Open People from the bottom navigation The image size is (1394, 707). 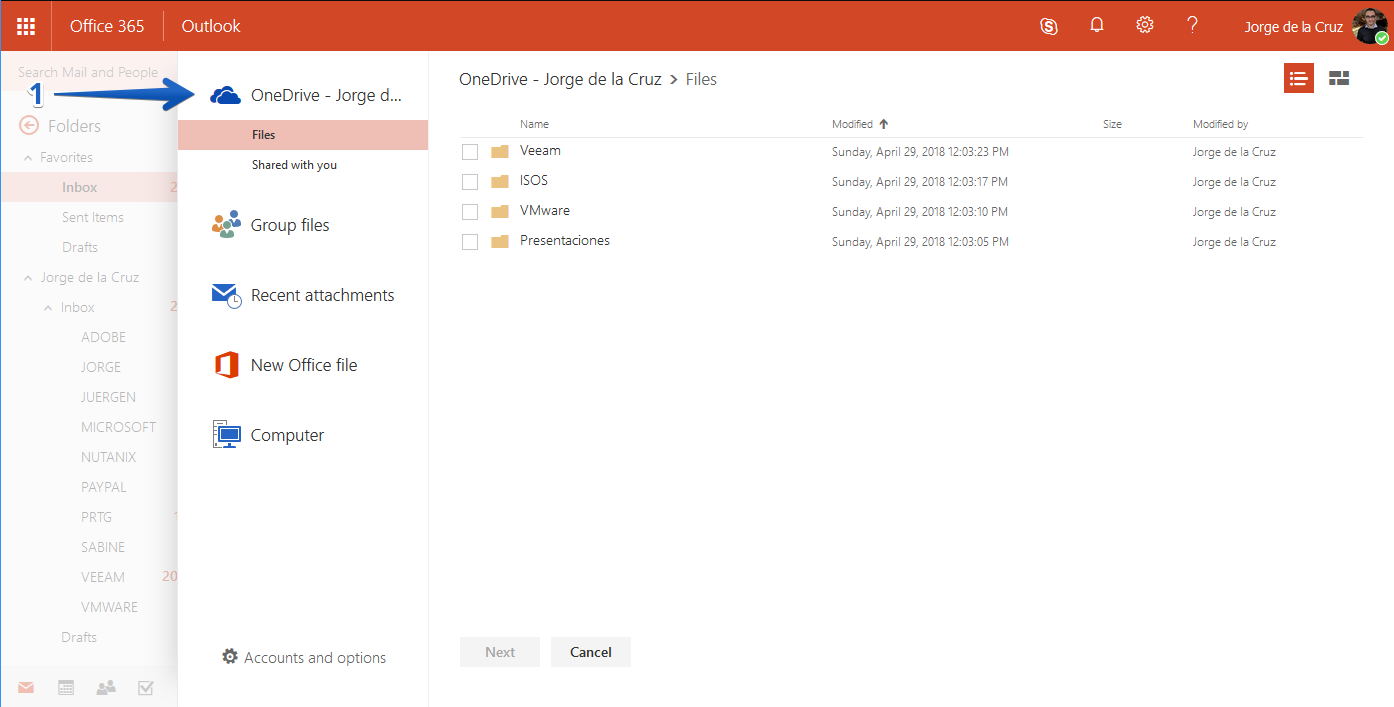pos(106,687)
